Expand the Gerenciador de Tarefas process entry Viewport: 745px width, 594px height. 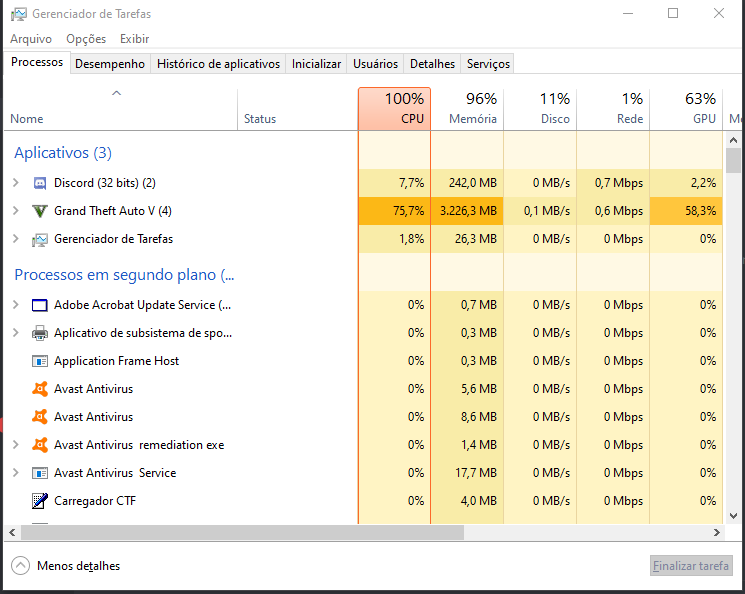(x=16, y=239)
